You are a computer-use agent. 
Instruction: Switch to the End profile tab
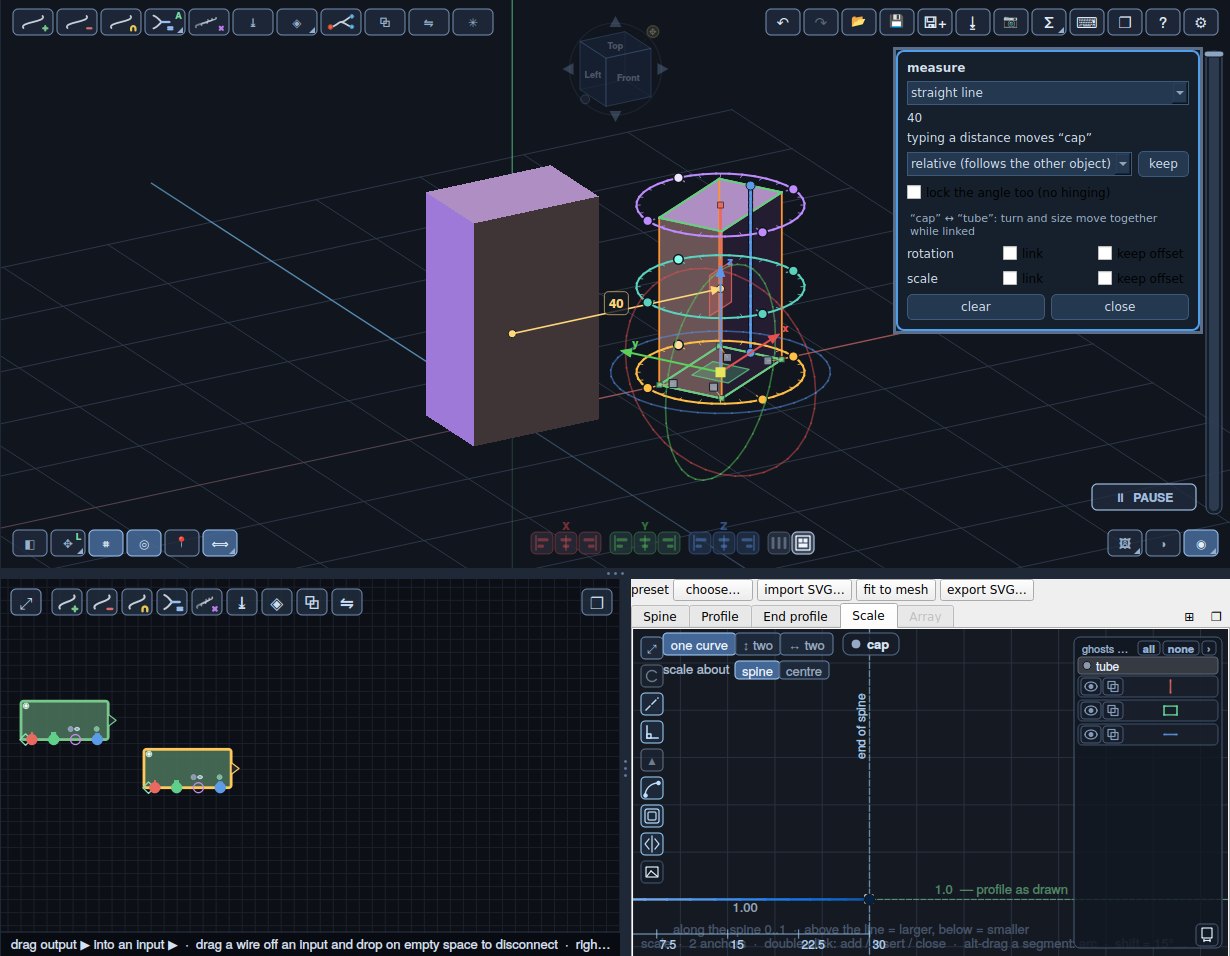(x=795, y=616)
